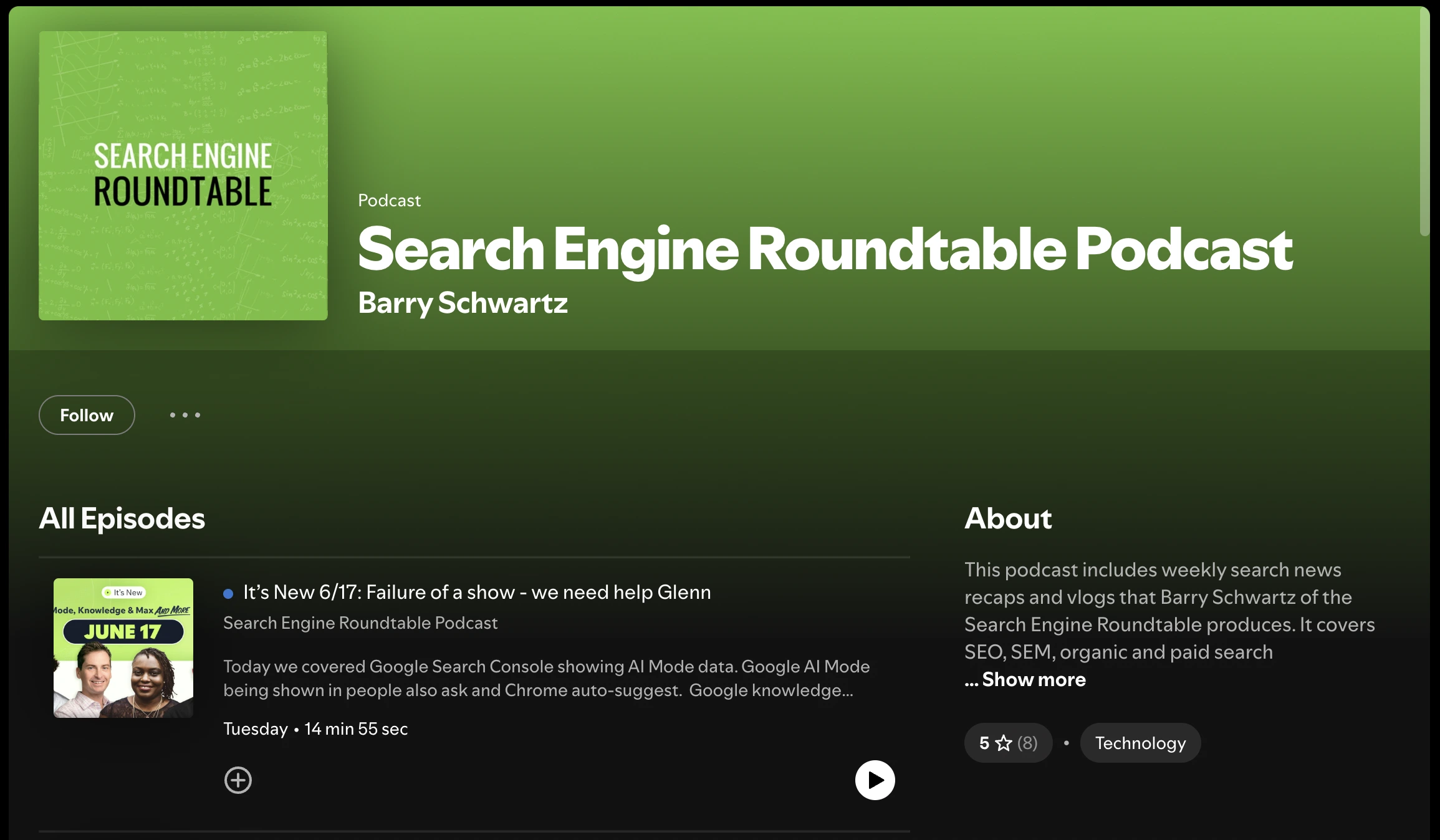
Task: Click the All Episodes heading
Action: click(x=122, y=518)
